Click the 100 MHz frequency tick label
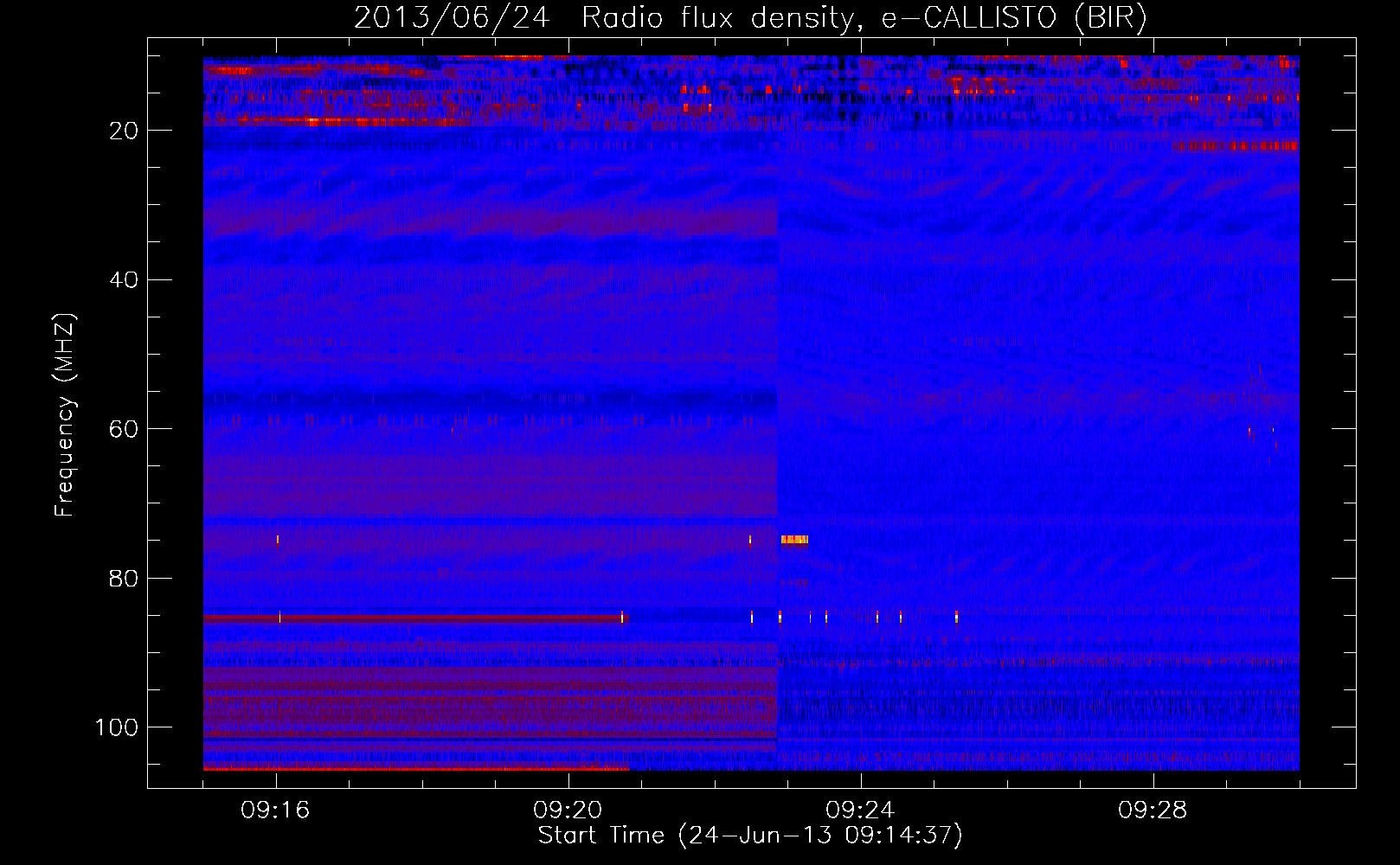Viewport: 1400px width, 865px height. pos(117,727)
